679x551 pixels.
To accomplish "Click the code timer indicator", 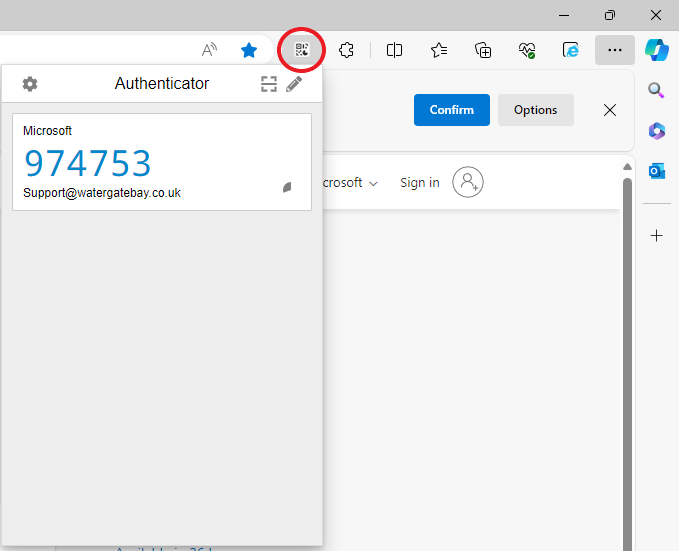I will click(287, 187).
